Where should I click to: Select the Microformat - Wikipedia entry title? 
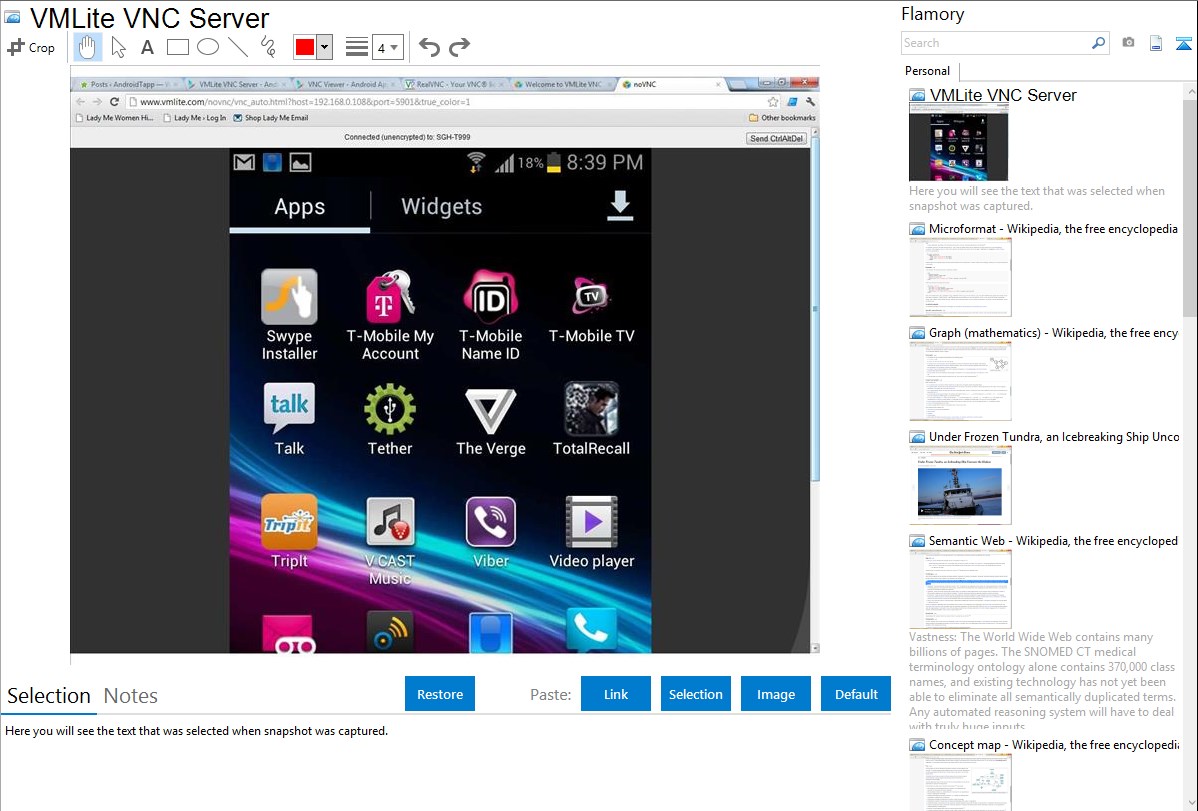tap(1053, 229)
